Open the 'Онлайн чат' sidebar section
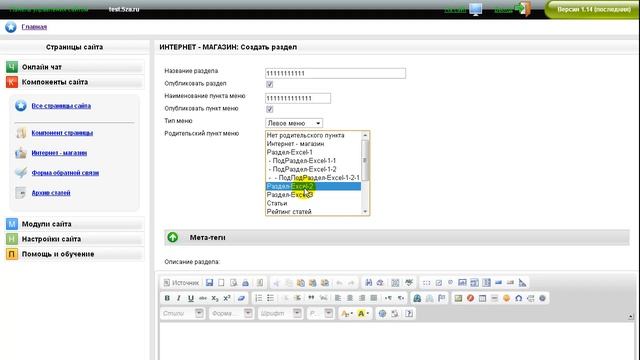Screen dimensions: 640x360 74,67
